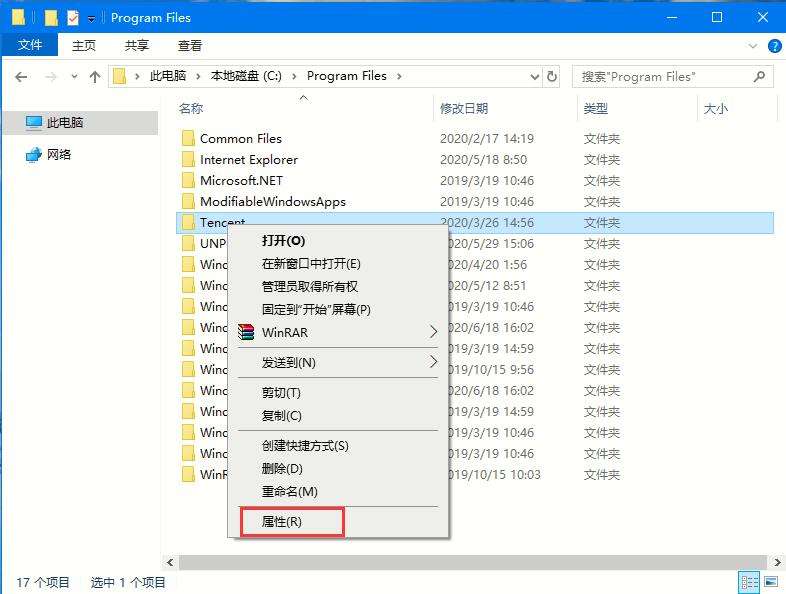Switch to large icons view in status bar
Viewport: 786px width, 594px height.
click(x=771, y=582)
